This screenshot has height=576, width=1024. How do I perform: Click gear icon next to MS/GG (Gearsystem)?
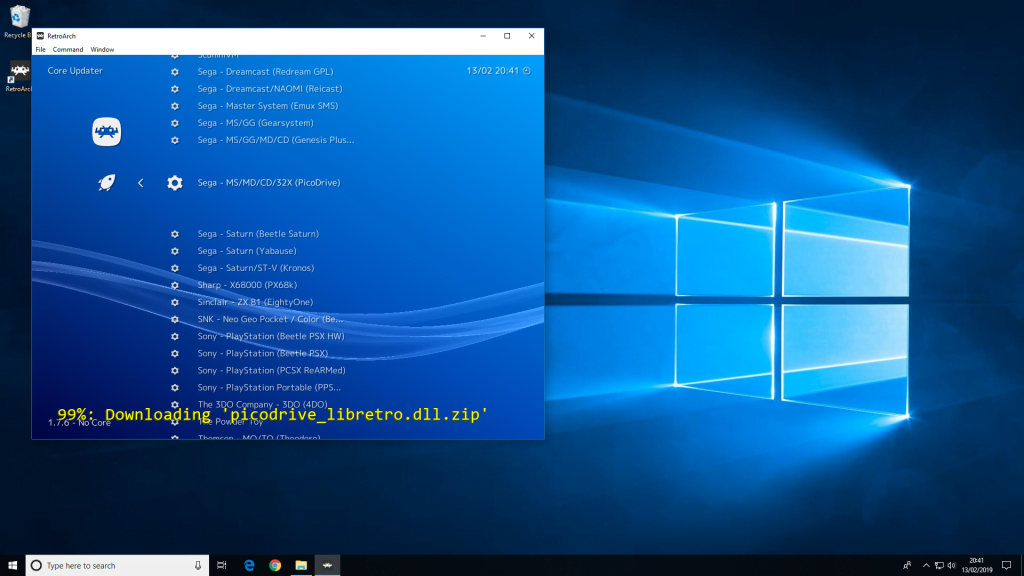tap(174, 123)
